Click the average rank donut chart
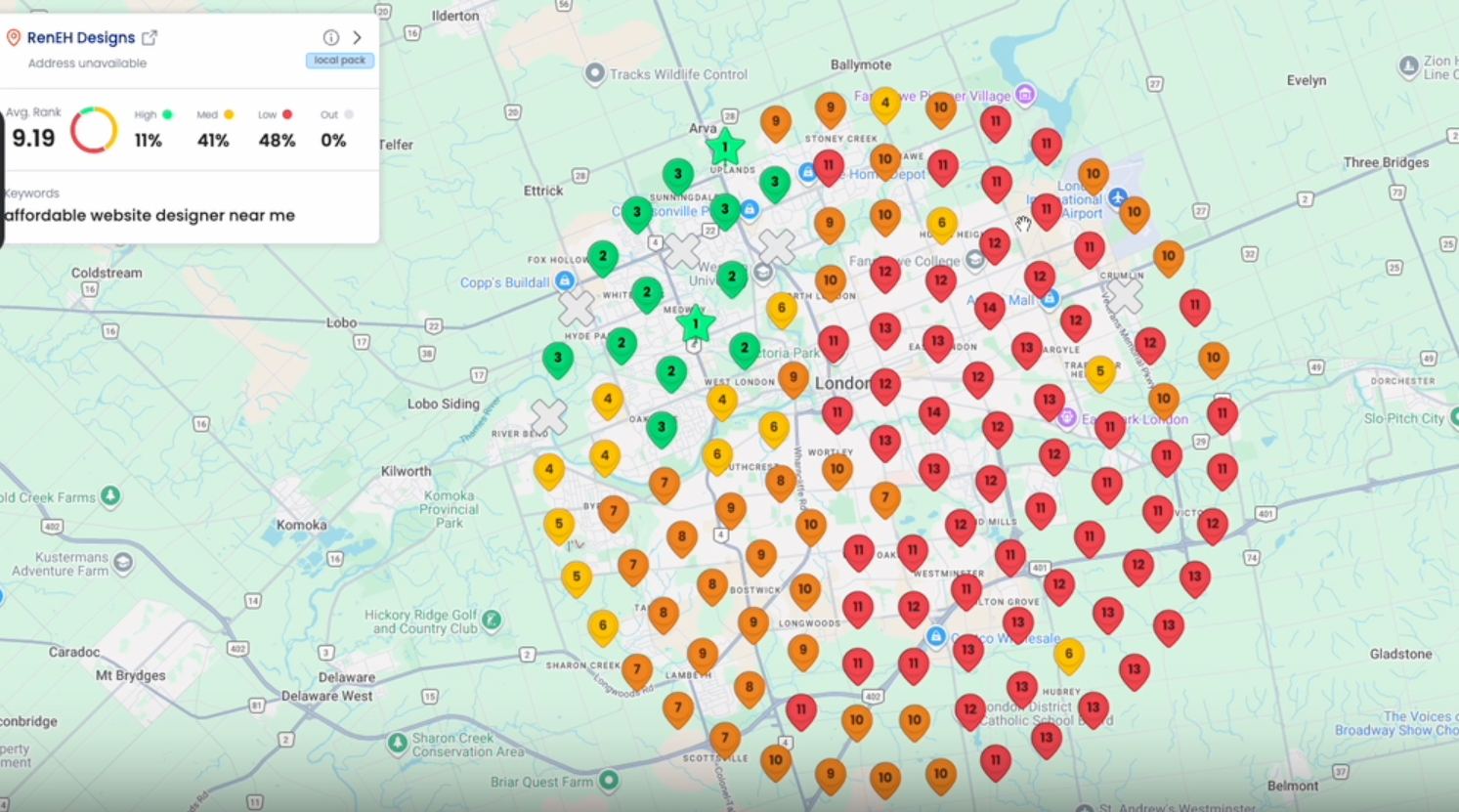Viewport: 1459px width, 812px height. [x=94, y=130]
